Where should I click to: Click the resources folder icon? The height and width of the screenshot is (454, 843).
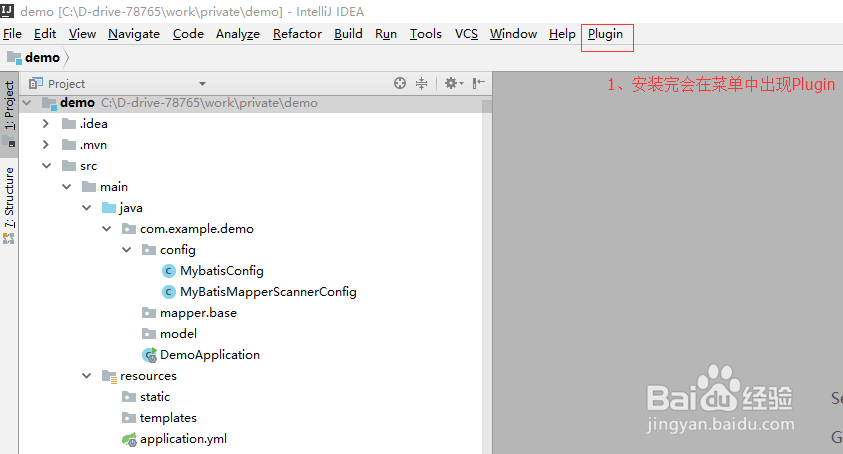[x=109, y=376]
